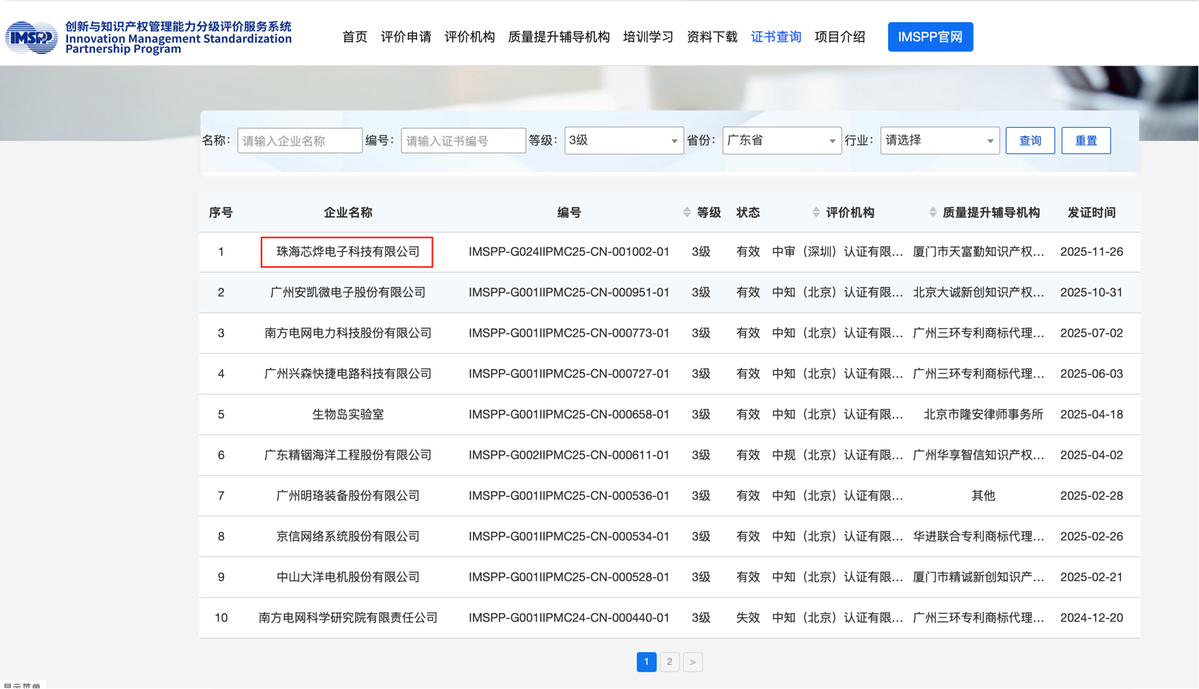Click the blue IMSPP官网 button

[930, 37]
